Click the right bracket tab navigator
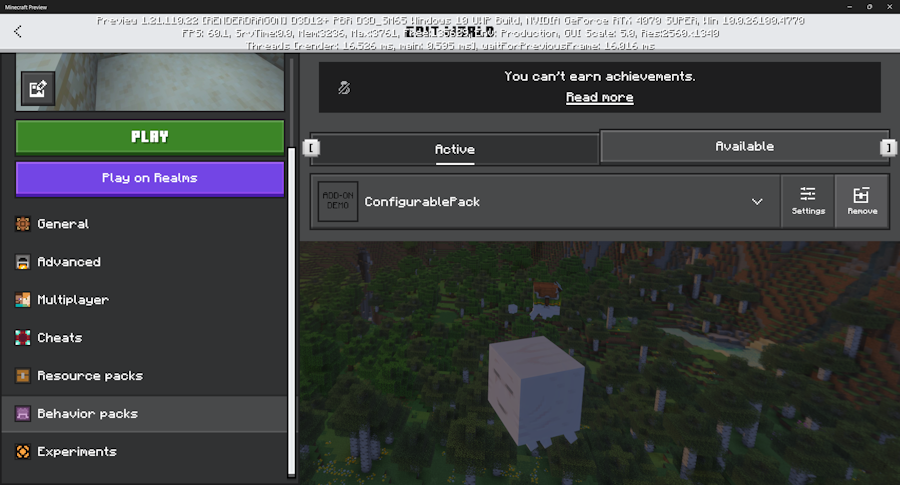Image resolution: width=900 pixels, height=485 pixels. [888, 148]
